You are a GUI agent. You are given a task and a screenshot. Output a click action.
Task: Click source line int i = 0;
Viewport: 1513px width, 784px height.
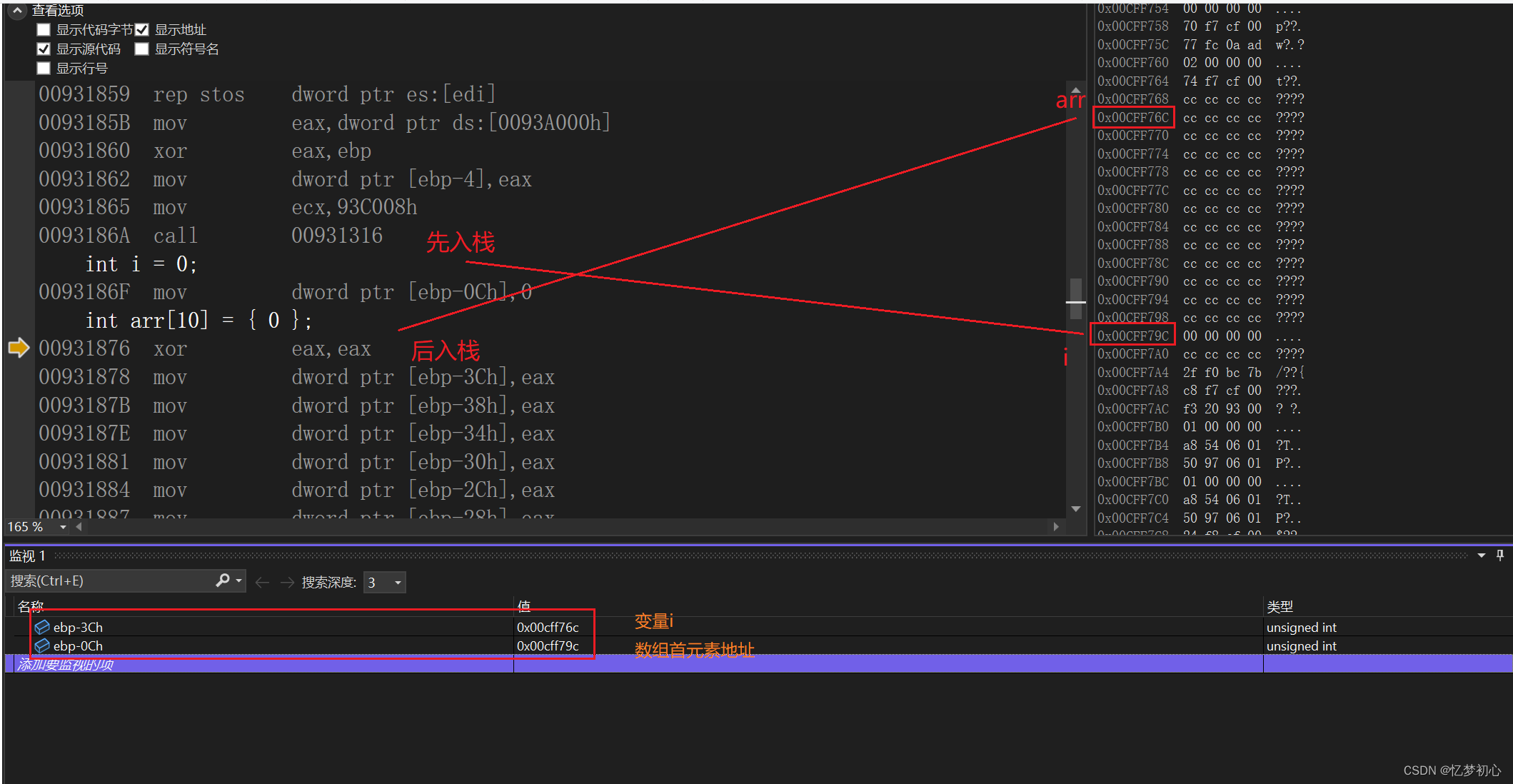pos(141,264)
